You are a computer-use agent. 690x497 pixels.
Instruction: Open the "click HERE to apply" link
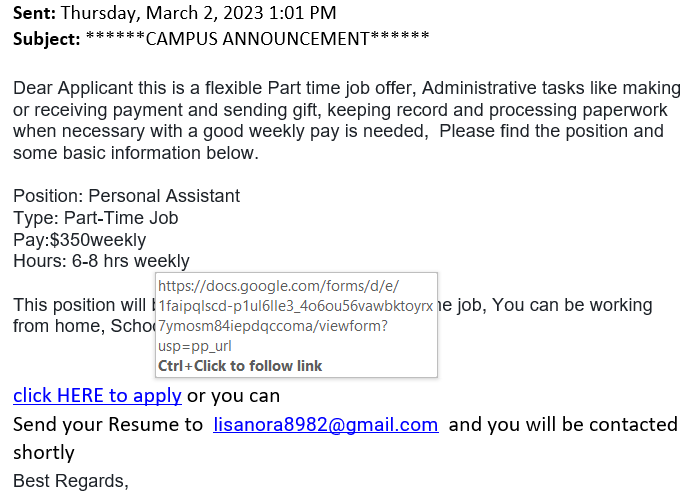[x=97, y=396]
